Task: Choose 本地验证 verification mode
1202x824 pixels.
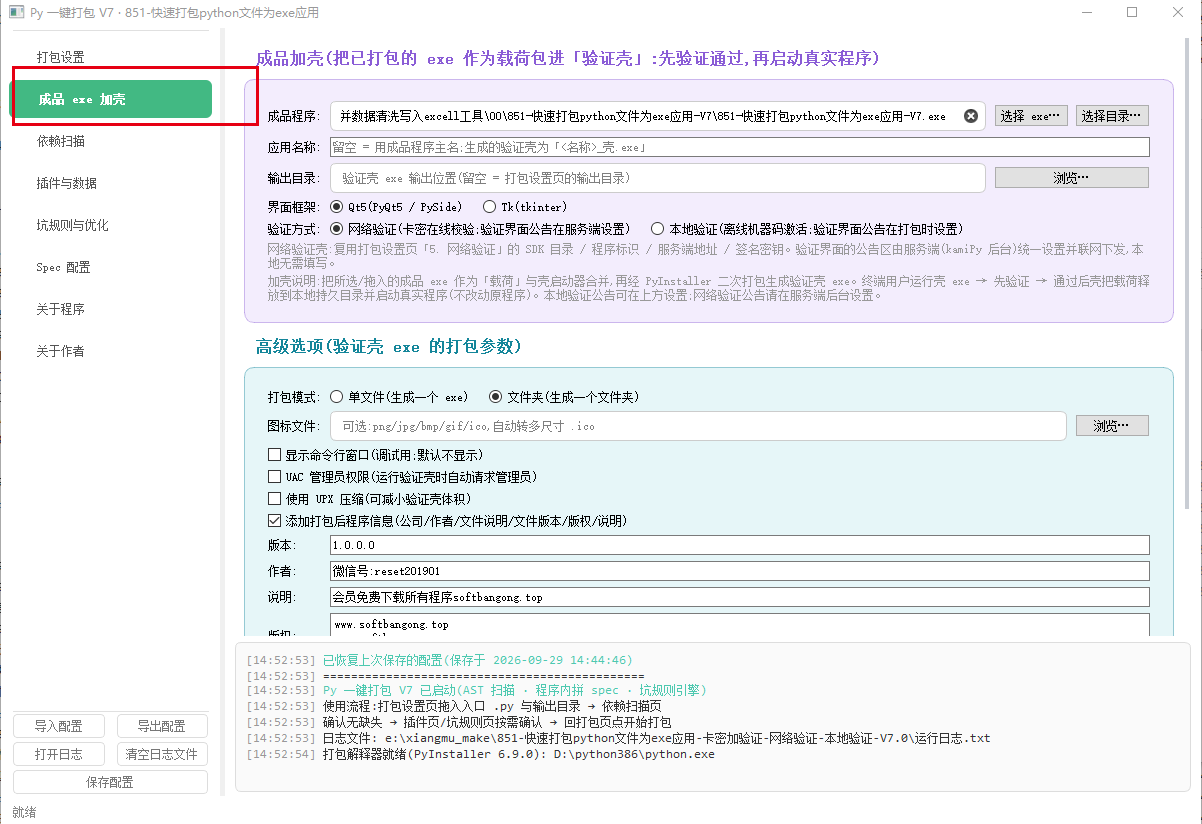Action: 807,229
